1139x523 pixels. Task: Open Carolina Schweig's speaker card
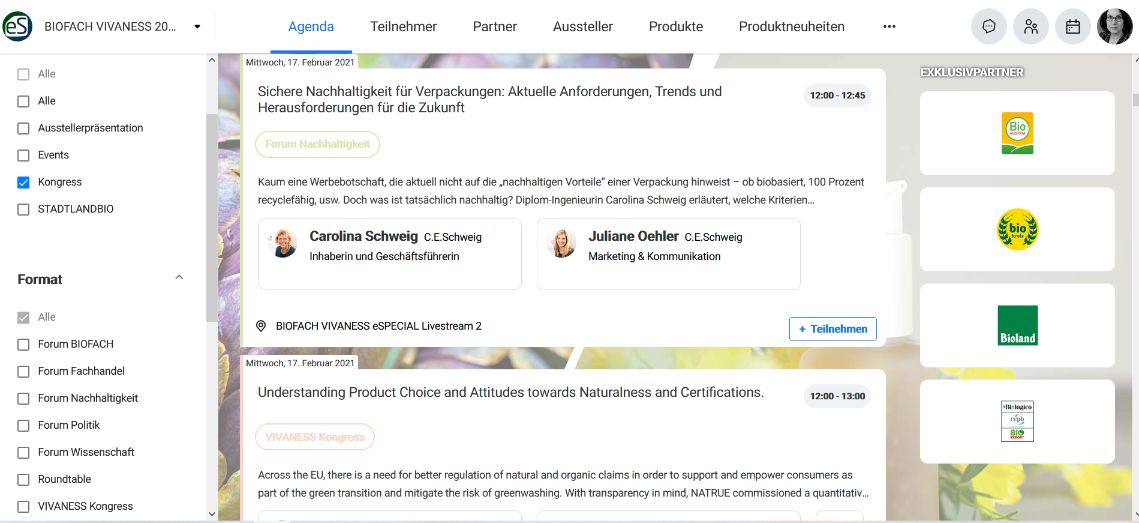coord(389,254)
